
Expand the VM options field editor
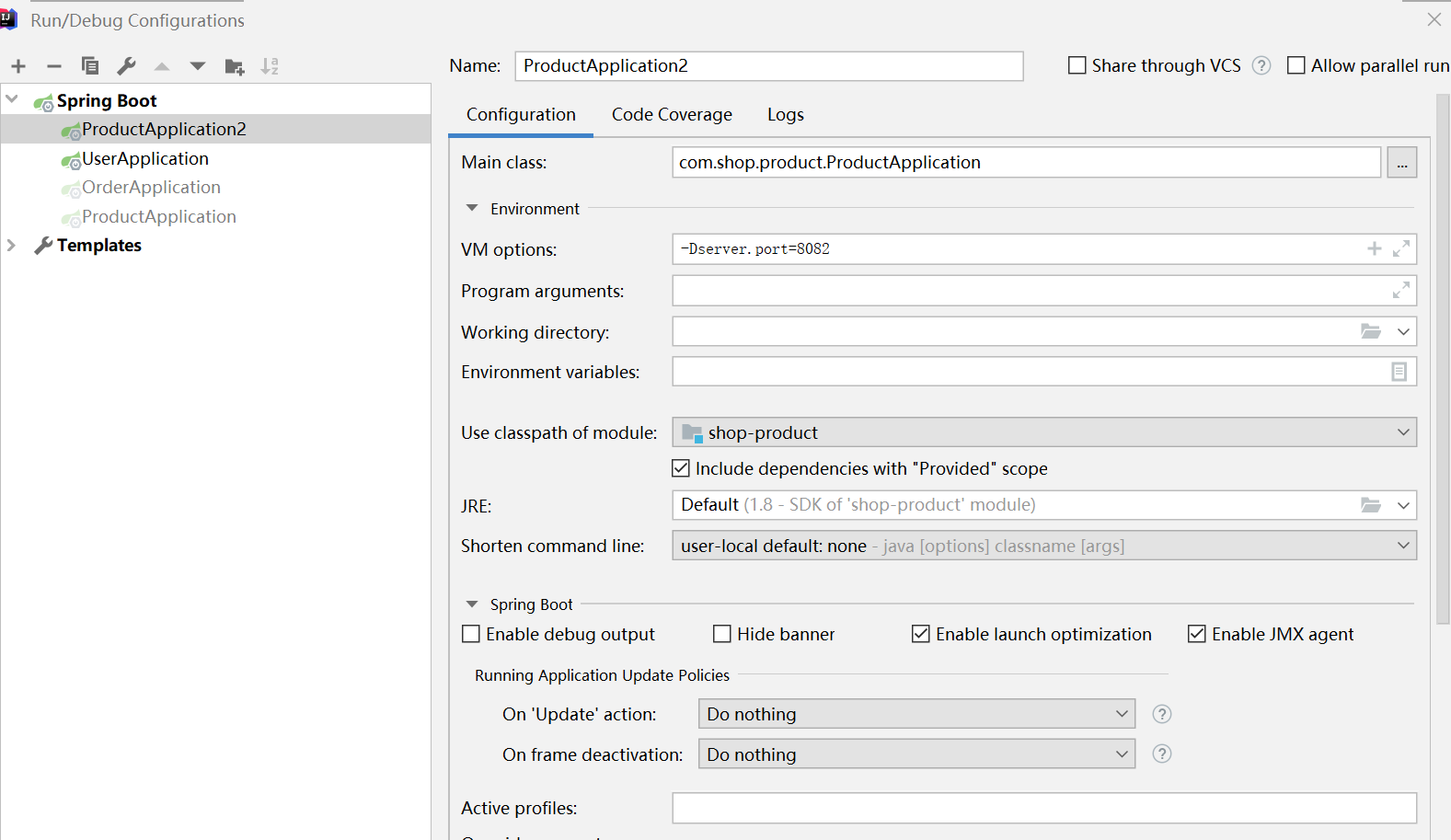point(1401,248)
